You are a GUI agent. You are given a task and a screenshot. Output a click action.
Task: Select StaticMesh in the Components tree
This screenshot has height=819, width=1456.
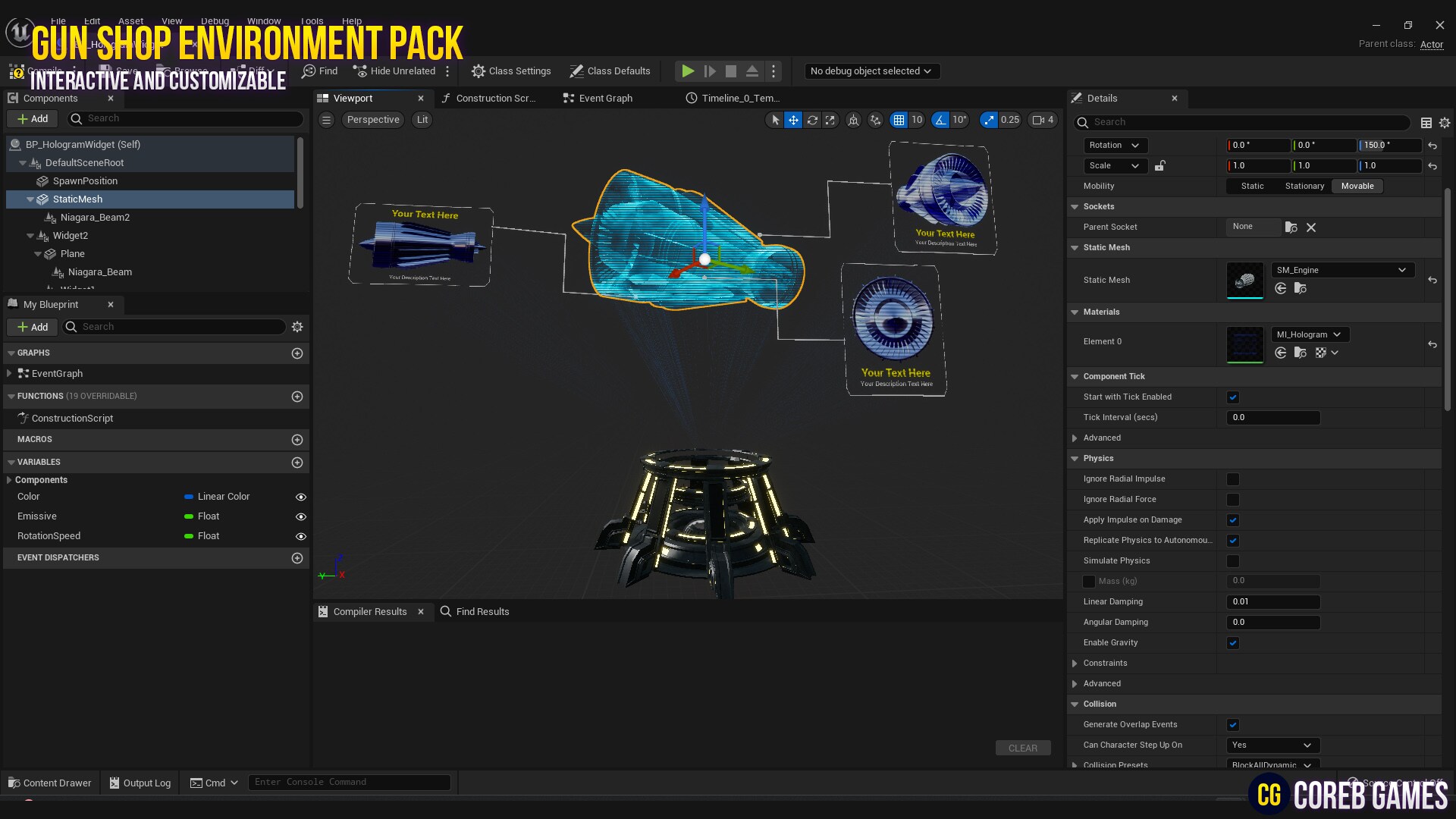[77, 199]
